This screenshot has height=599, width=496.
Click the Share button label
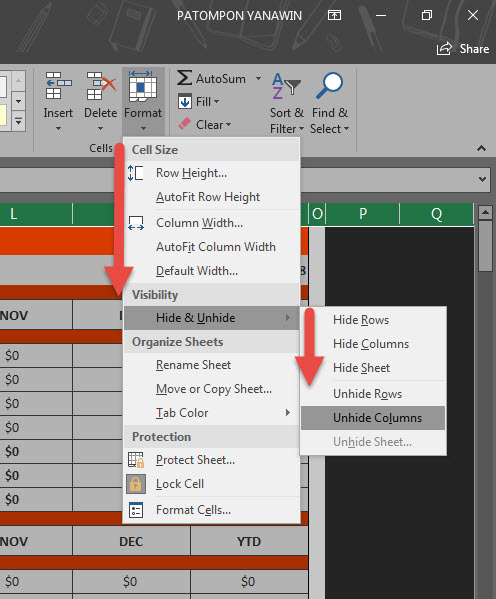pos(474,49)
